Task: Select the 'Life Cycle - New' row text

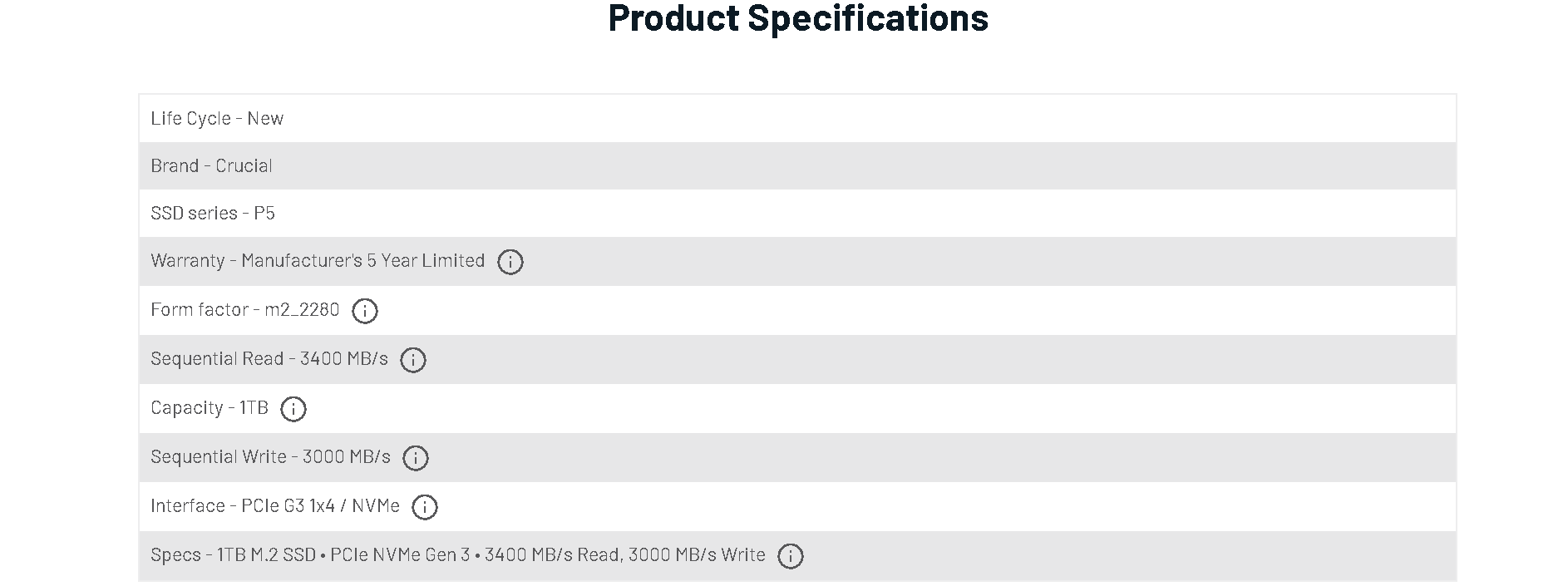Action: 217,118
